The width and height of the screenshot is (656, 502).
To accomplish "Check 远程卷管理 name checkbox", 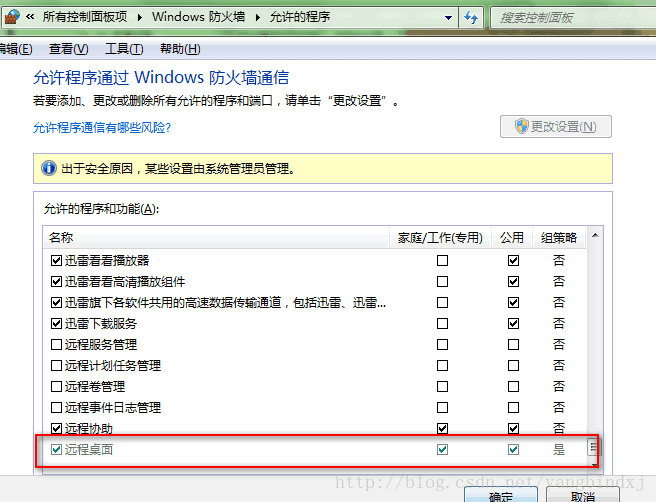I will 56,387.
